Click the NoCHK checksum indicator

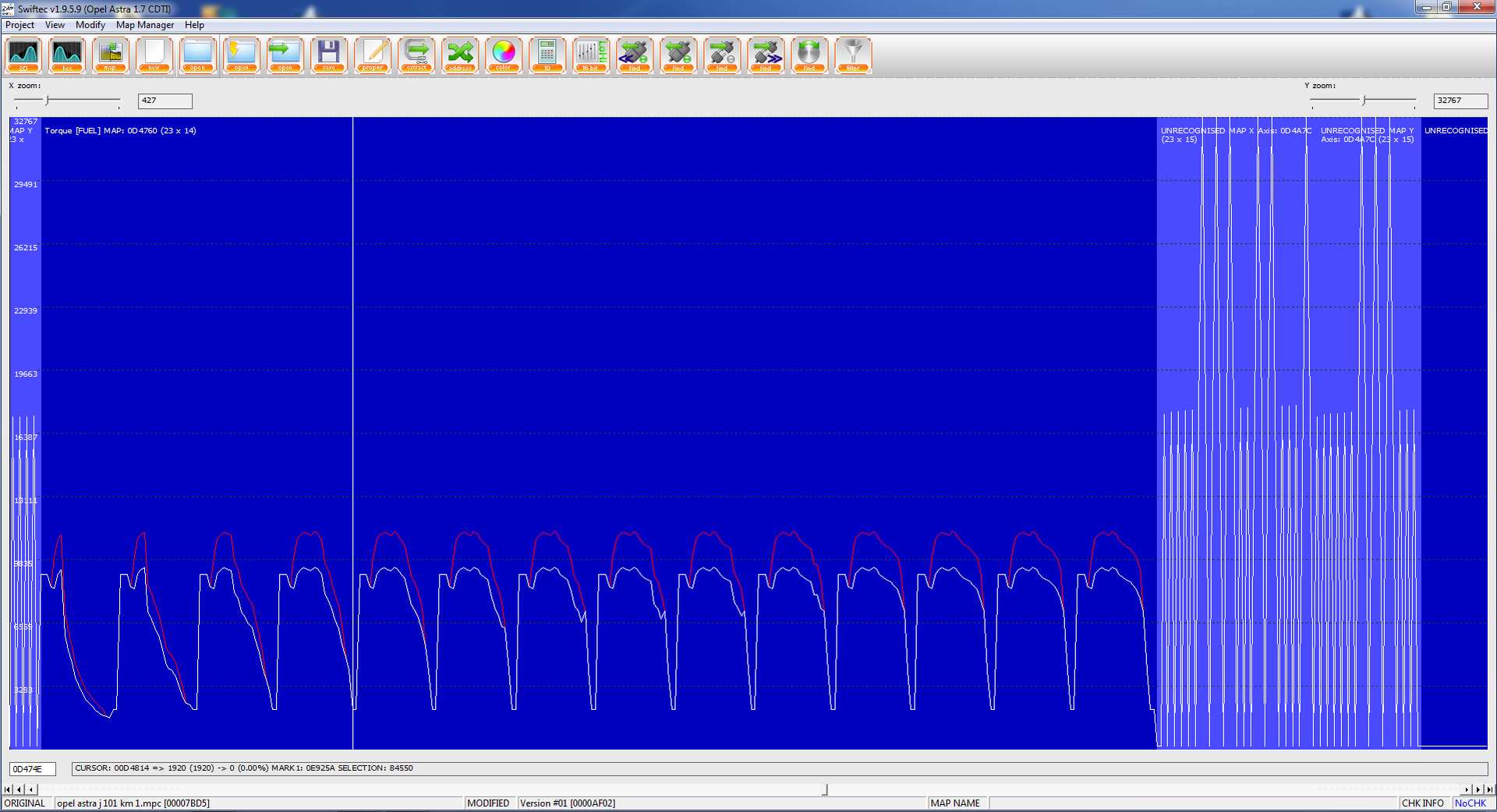pos(1470,803)
